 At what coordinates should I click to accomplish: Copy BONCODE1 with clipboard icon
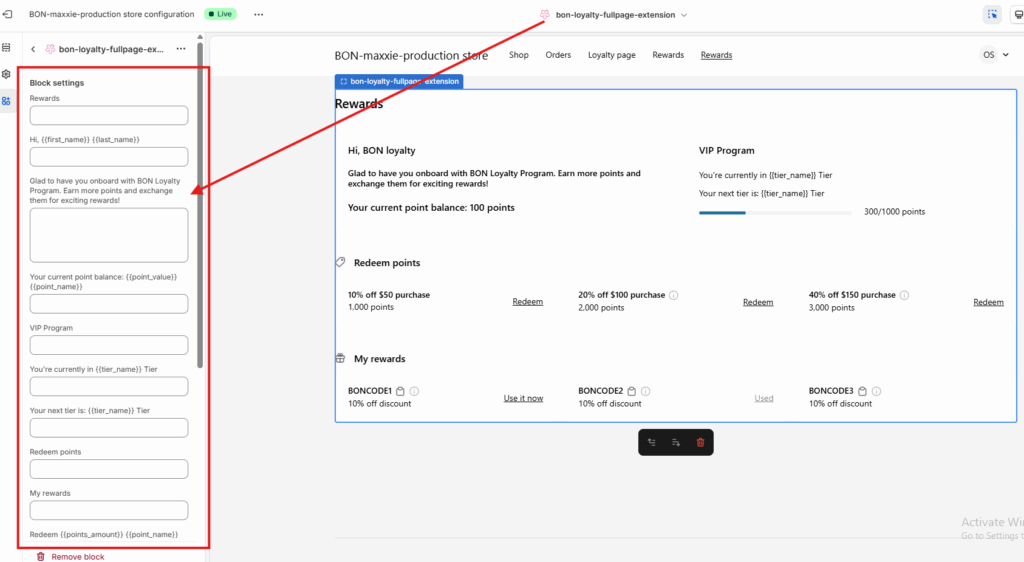point(400,391)
